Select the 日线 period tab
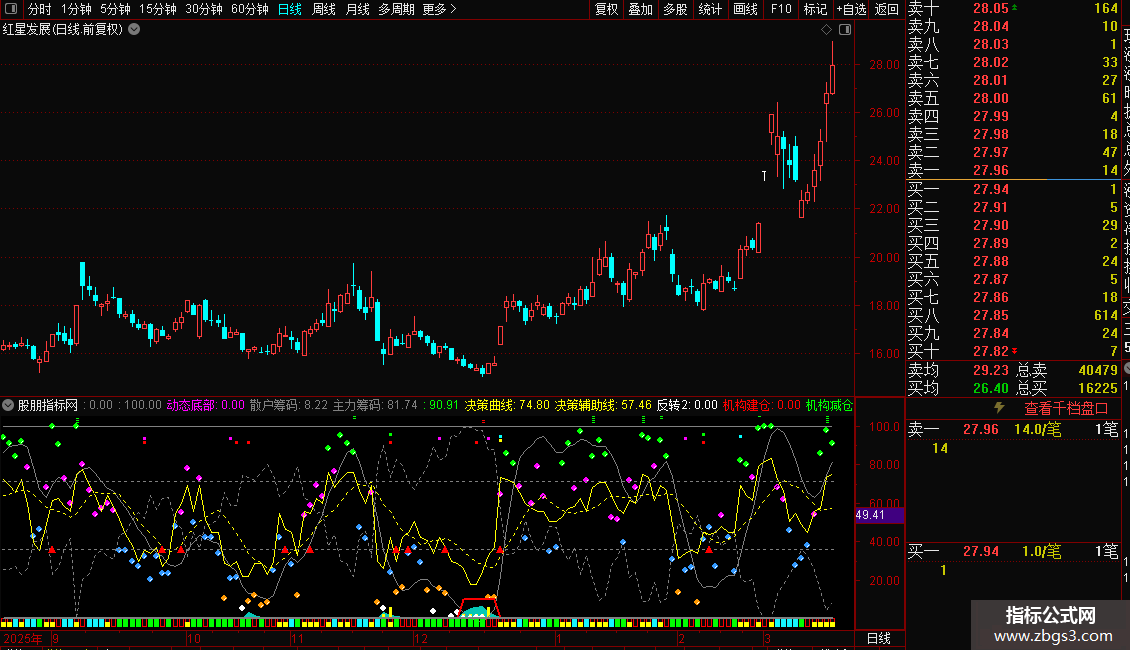Viewport: 1130px width, 650px height. point(290,9)
